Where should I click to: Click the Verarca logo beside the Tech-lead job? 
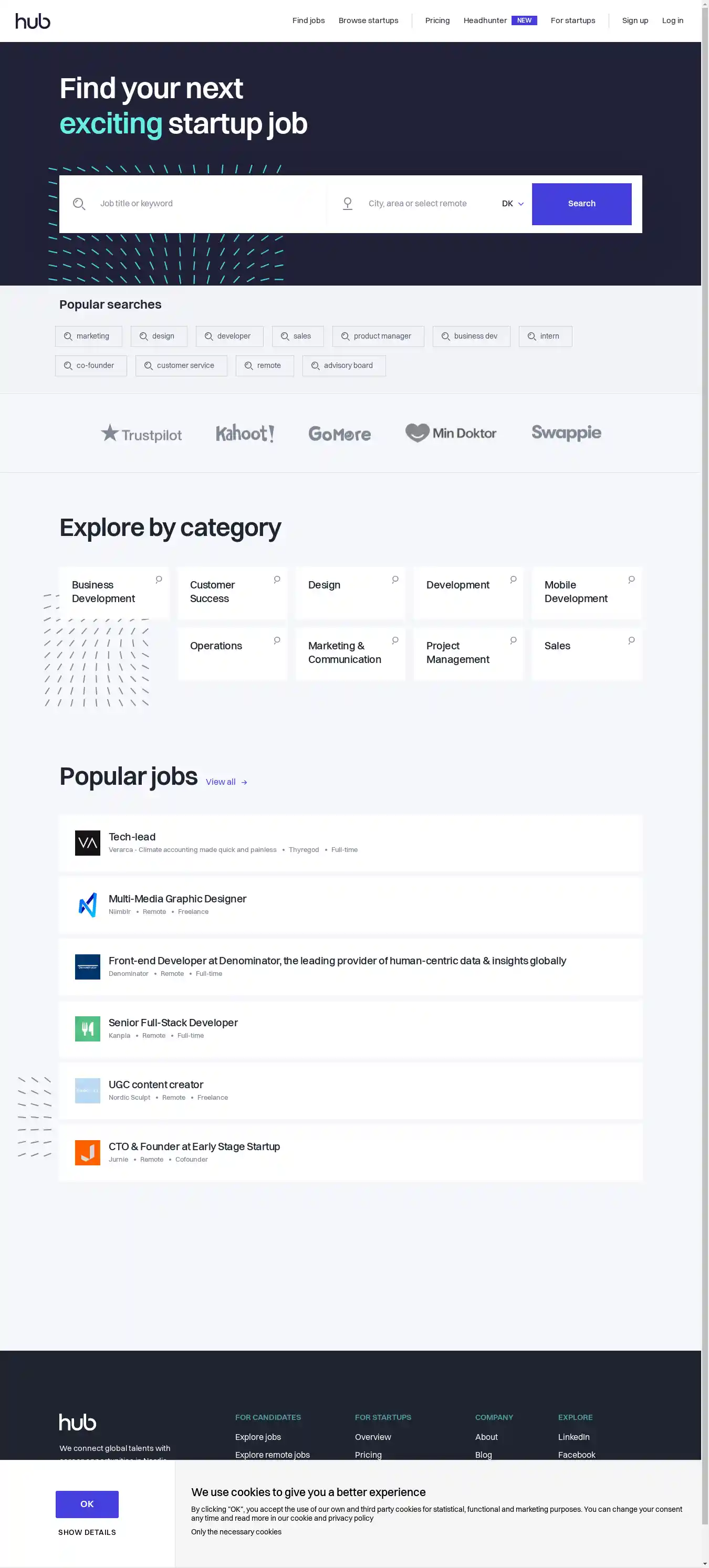coord(87,843)
